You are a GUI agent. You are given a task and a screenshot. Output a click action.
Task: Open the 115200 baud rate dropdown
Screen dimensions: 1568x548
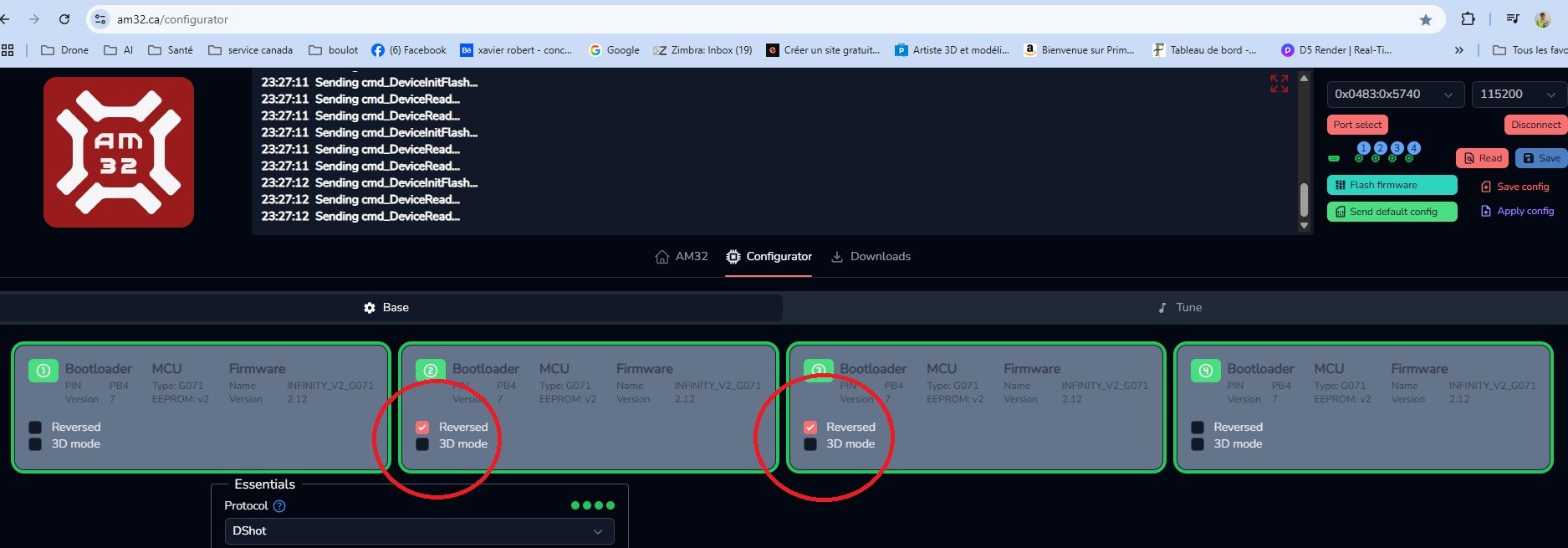tap(1517, 95)
